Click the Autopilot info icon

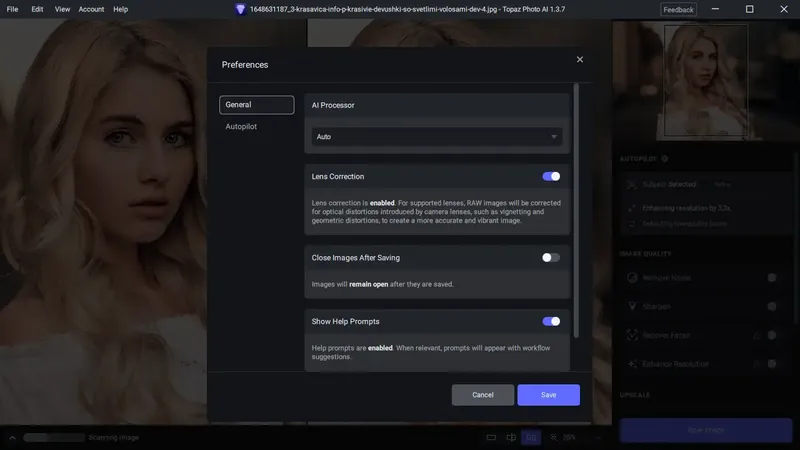coord(664,159)
